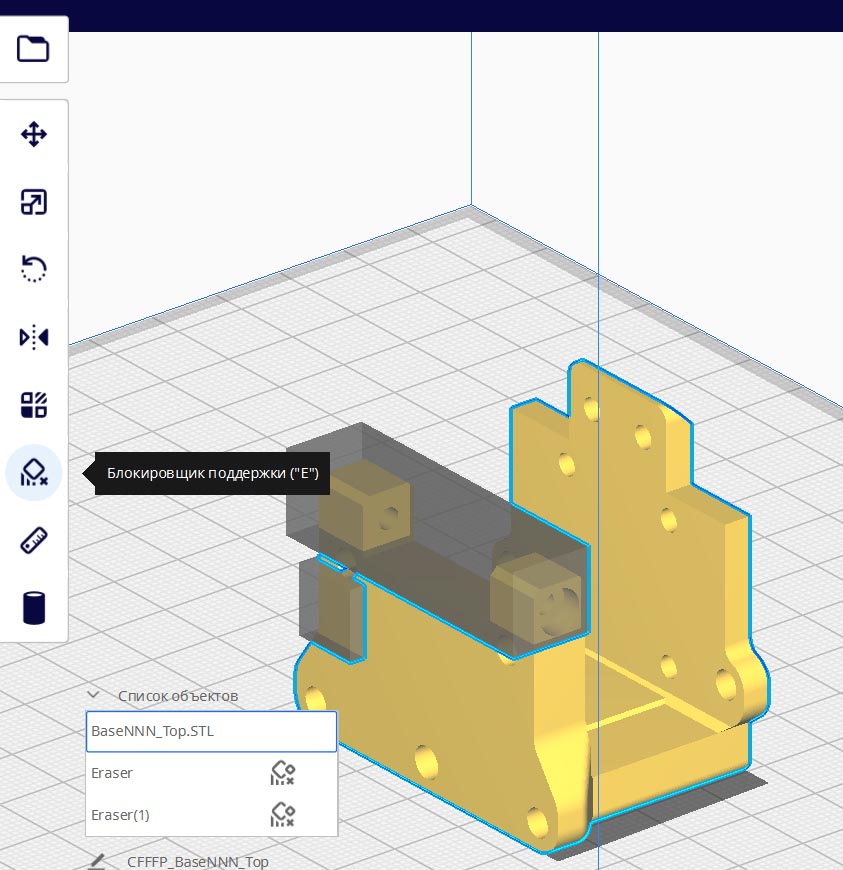Viewport: 843px width, 870px height.
Task: Select the Scale tool
Action: 34,203
